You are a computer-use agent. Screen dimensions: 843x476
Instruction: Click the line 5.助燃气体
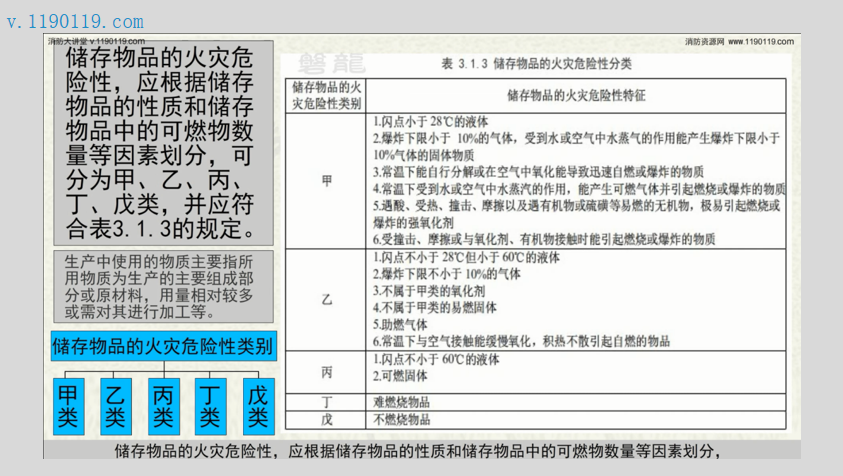pyautogui.click(x=400, y=324)
